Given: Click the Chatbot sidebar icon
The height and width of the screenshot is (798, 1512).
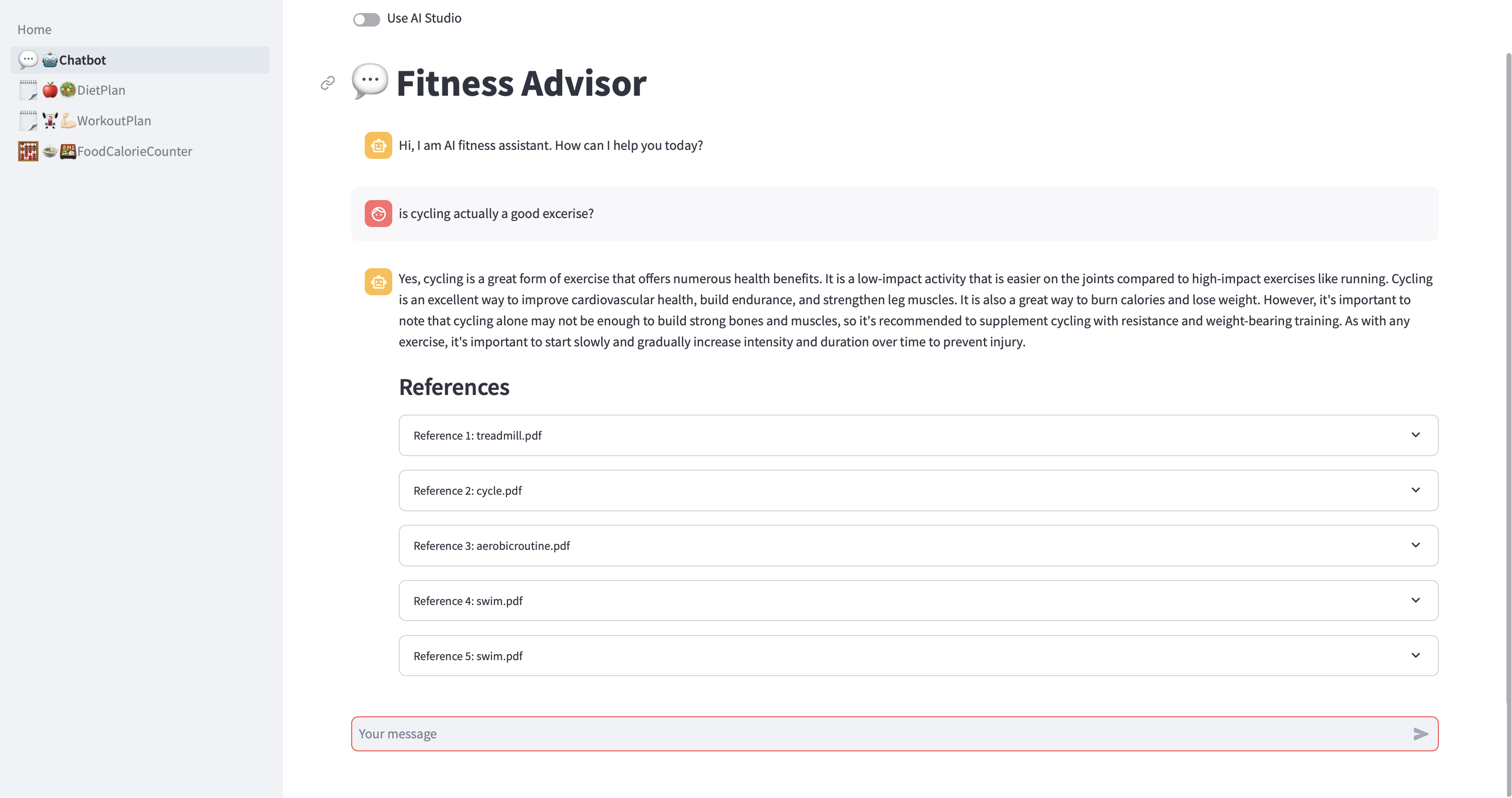Looking at the screenshot, I should click(29, 59).
